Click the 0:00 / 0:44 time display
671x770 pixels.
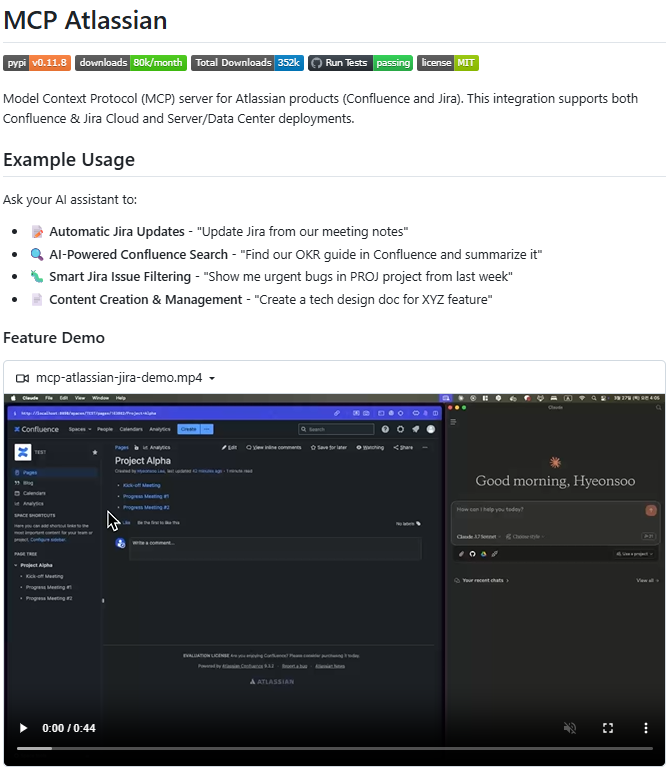(x=69, y=728)
